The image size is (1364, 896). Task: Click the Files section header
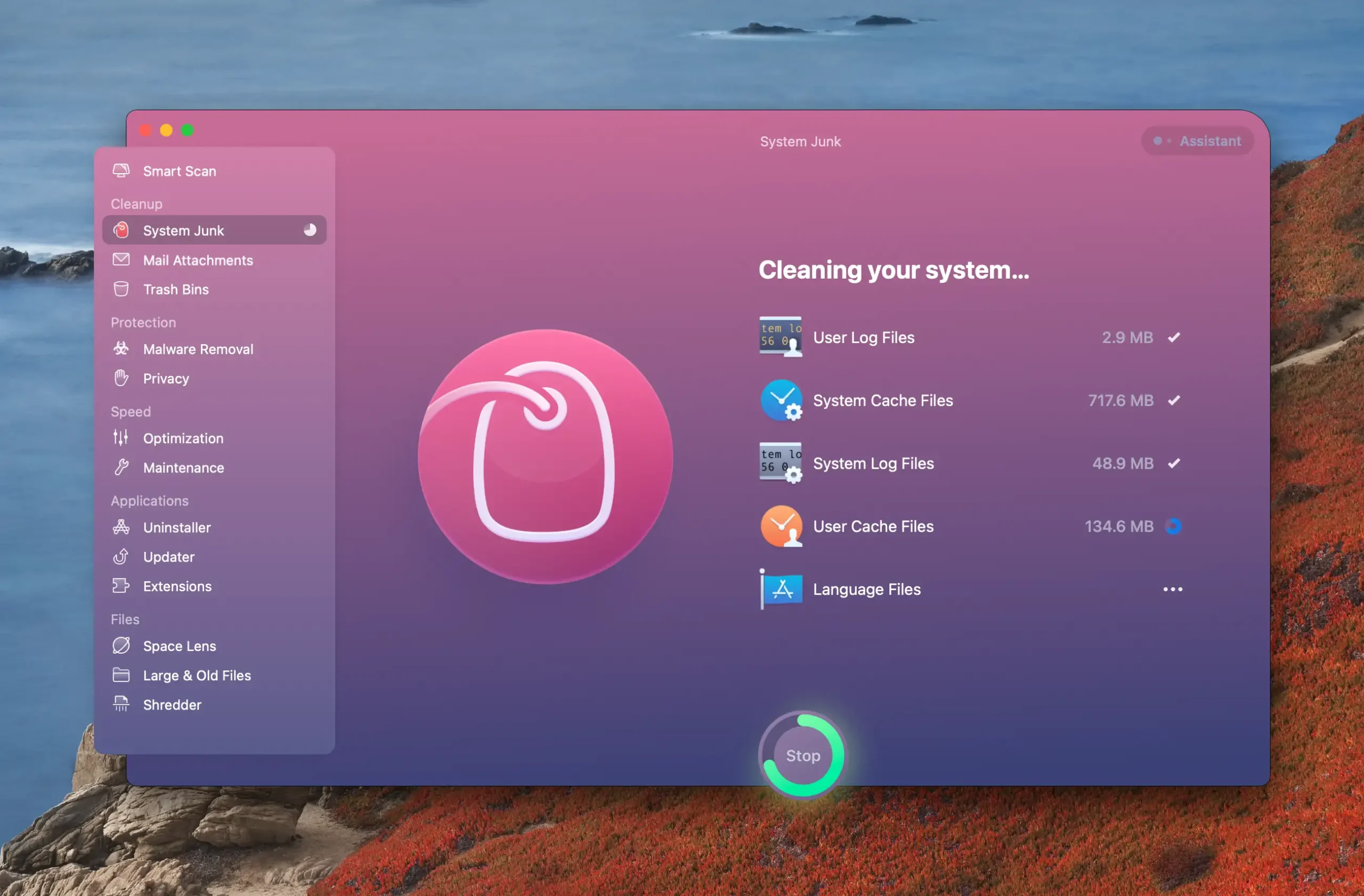125,620
